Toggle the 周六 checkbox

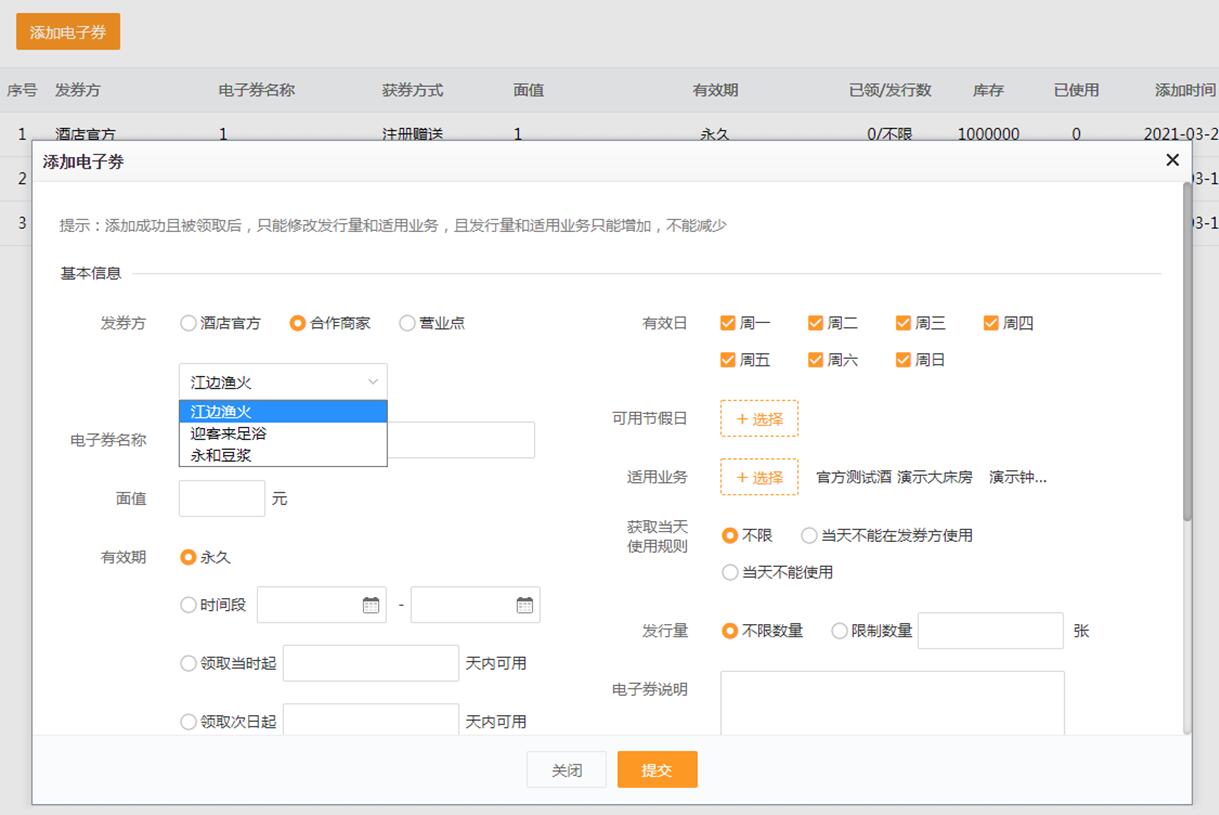[816, 360]
